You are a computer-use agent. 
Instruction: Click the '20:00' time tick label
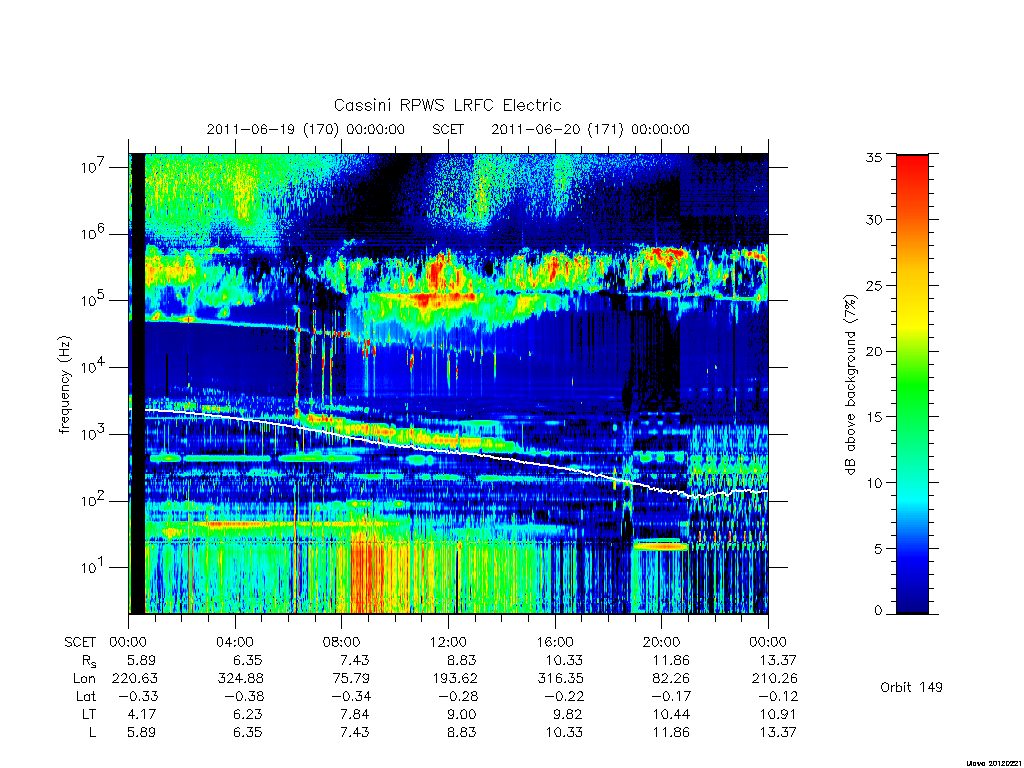coord(662,642)
